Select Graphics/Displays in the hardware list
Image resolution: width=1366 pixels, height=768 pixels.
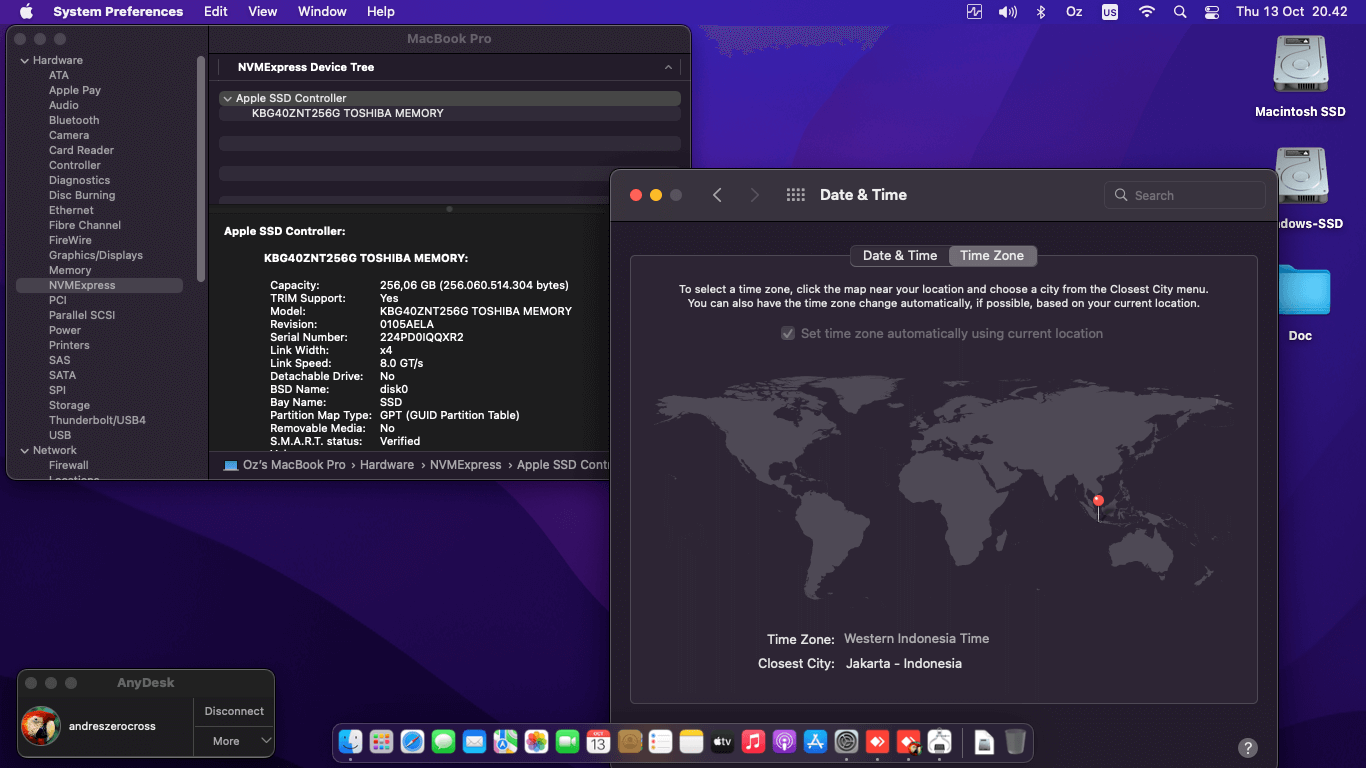pos(96,255)
